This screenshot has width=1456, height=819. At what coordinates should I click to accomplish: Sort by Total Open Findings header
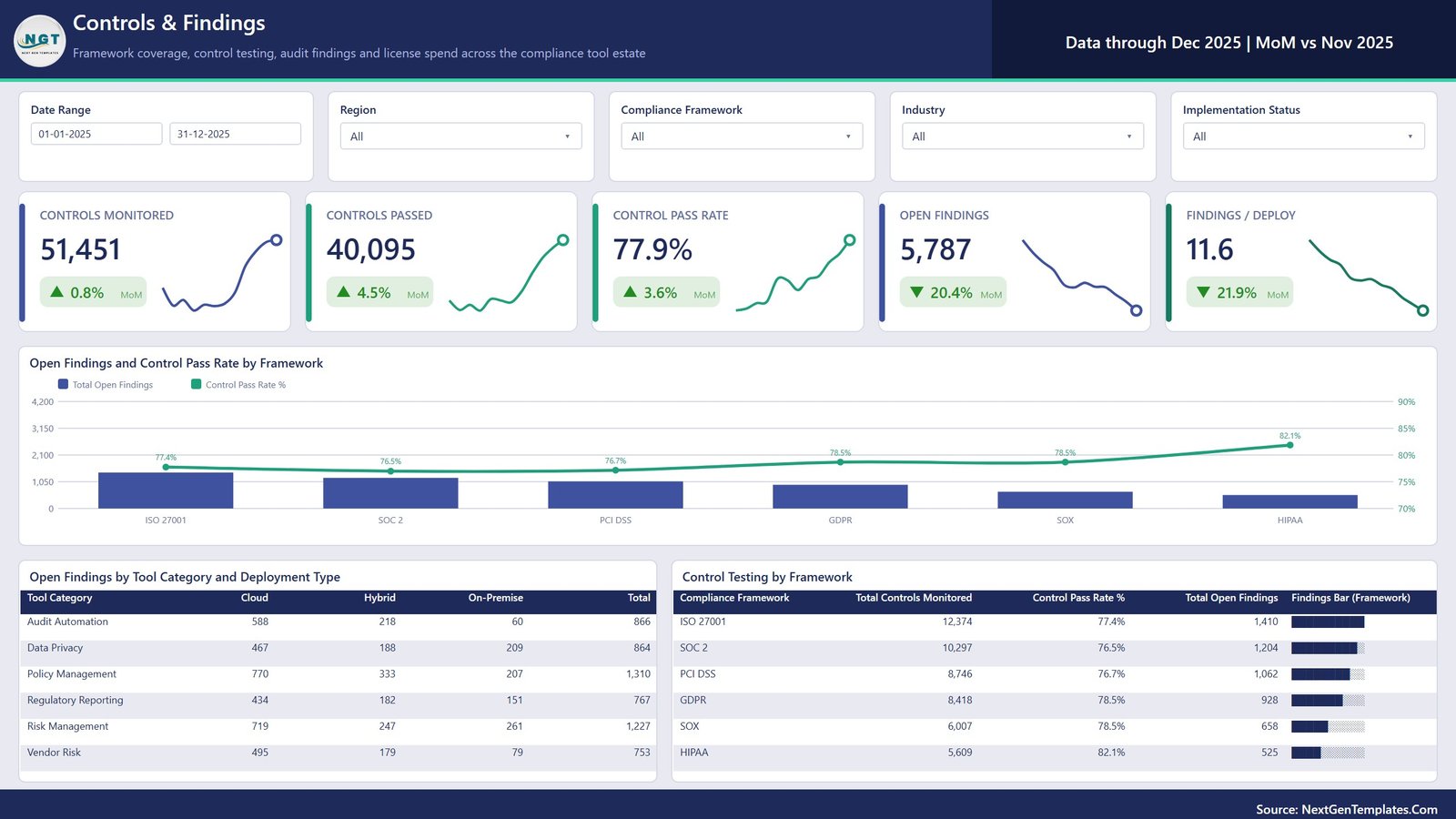coord(1231,598)
